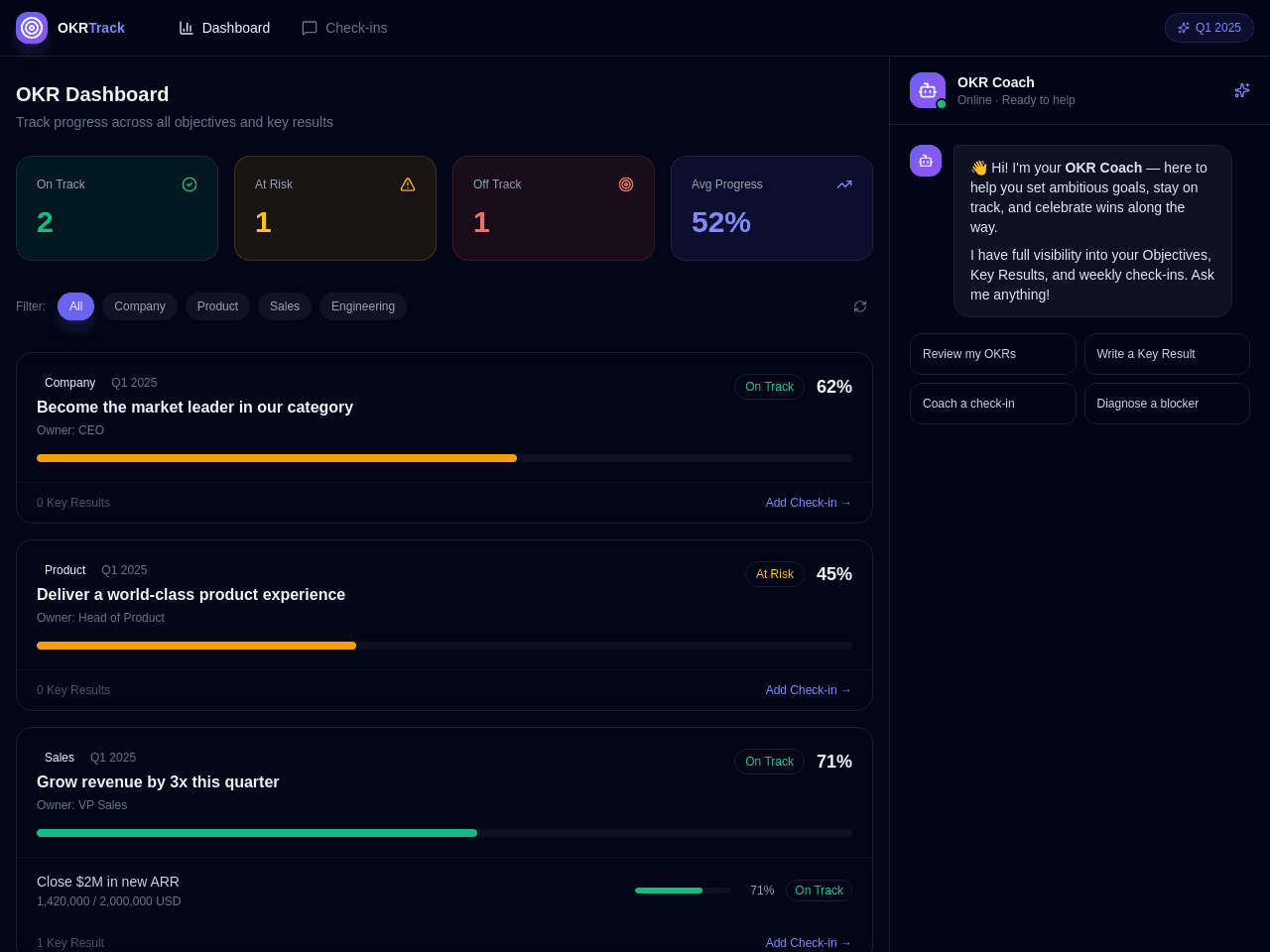Image resolution: width=1270 pixels, height=952 pixels.
Task: Click On Track badge on Close $2M key result
Action: click(x=819, y=891)
